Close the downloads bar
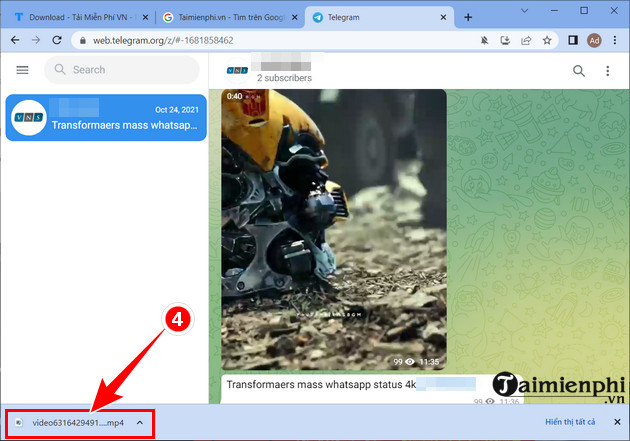The height and width of the screenshot is (441, 630). (x=617, y=422)
